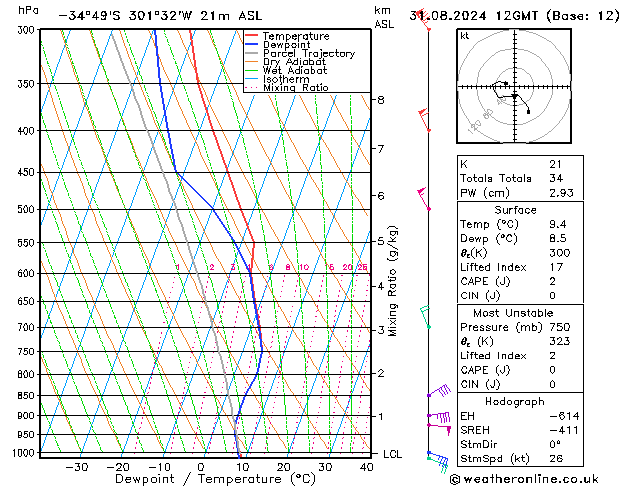Click the 850 hPa pressure axis label
Screen dimensions: 629x486
click(27, 395)
